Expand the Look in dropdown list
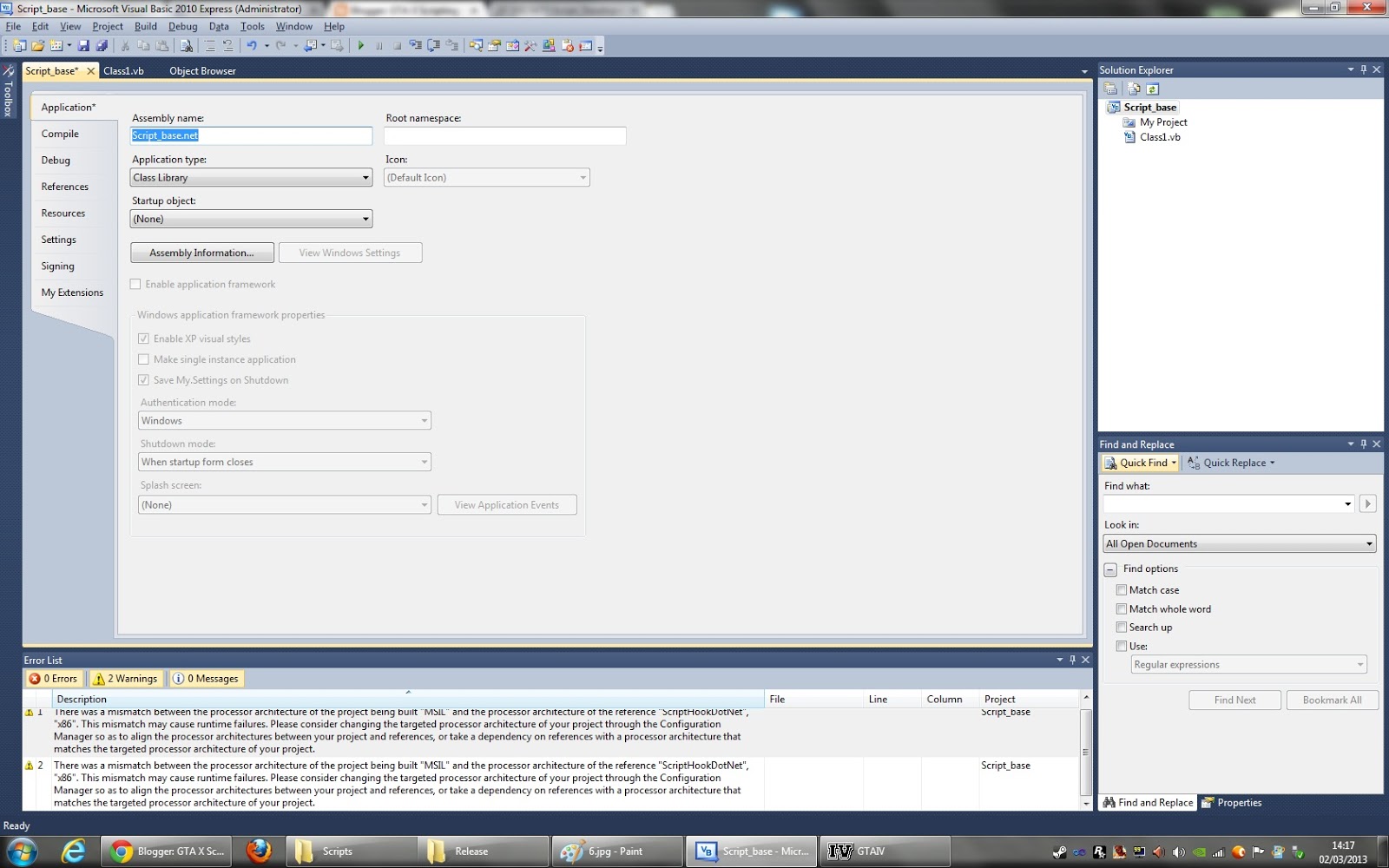Viewport: 1389px width, 868px height. pos(1368,543)
